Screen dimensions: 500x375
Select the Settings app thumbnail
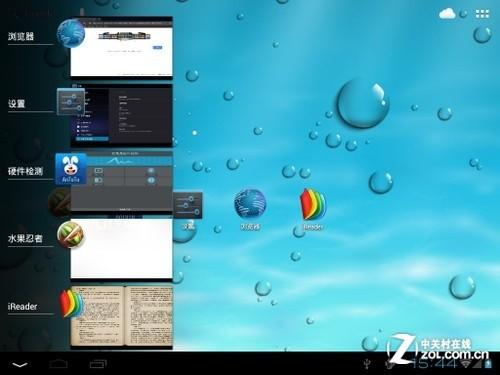tap(121, 115)
